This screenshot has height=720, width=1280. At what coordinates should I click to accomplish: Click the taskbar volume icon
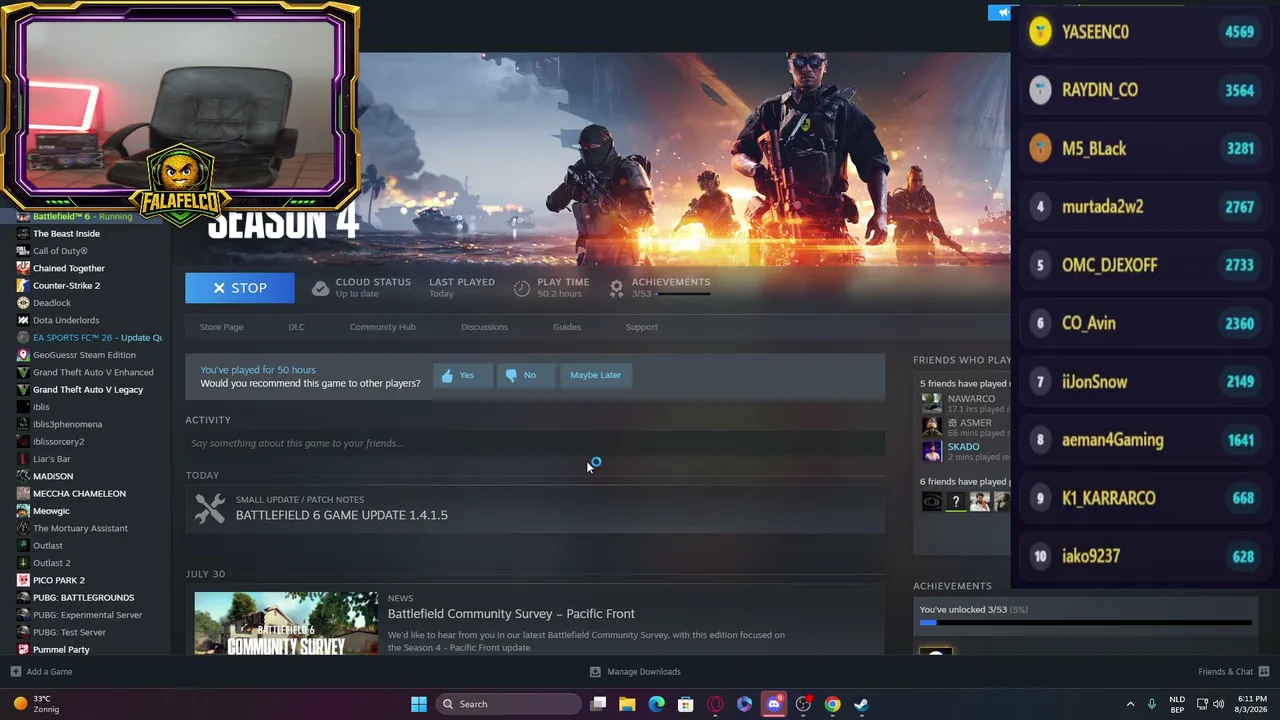(1219, 704)
